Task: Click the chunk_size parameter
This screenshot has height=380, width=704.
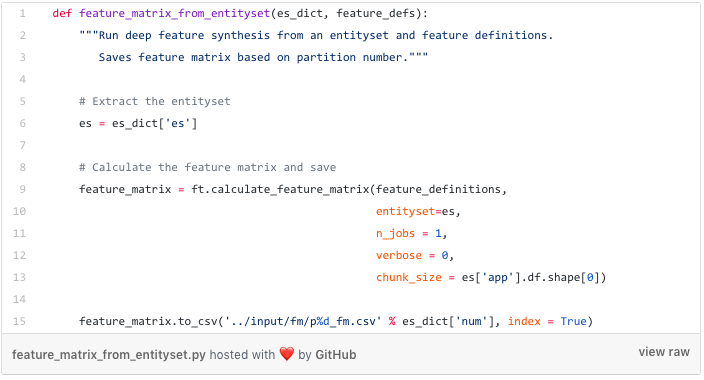Action: (x=409, y=278)
